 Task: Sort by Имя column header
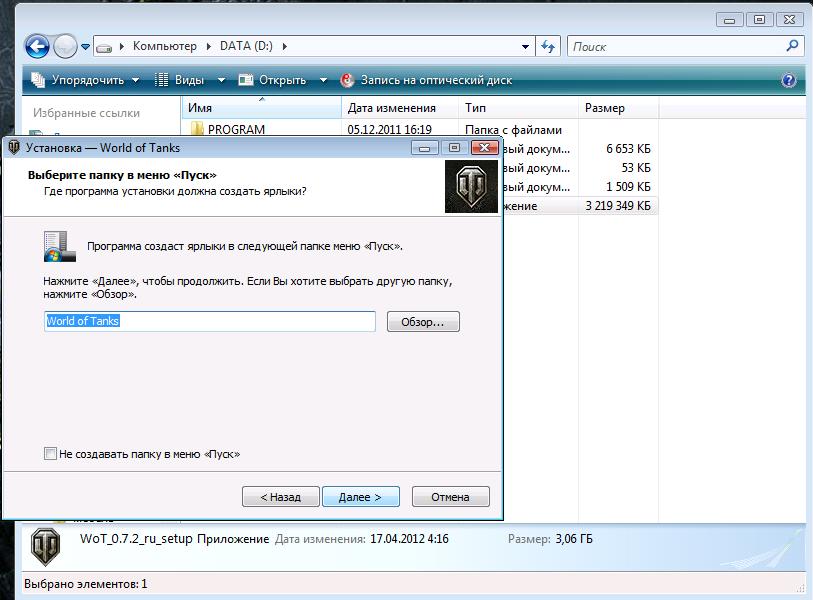click(x=262, y=108)
